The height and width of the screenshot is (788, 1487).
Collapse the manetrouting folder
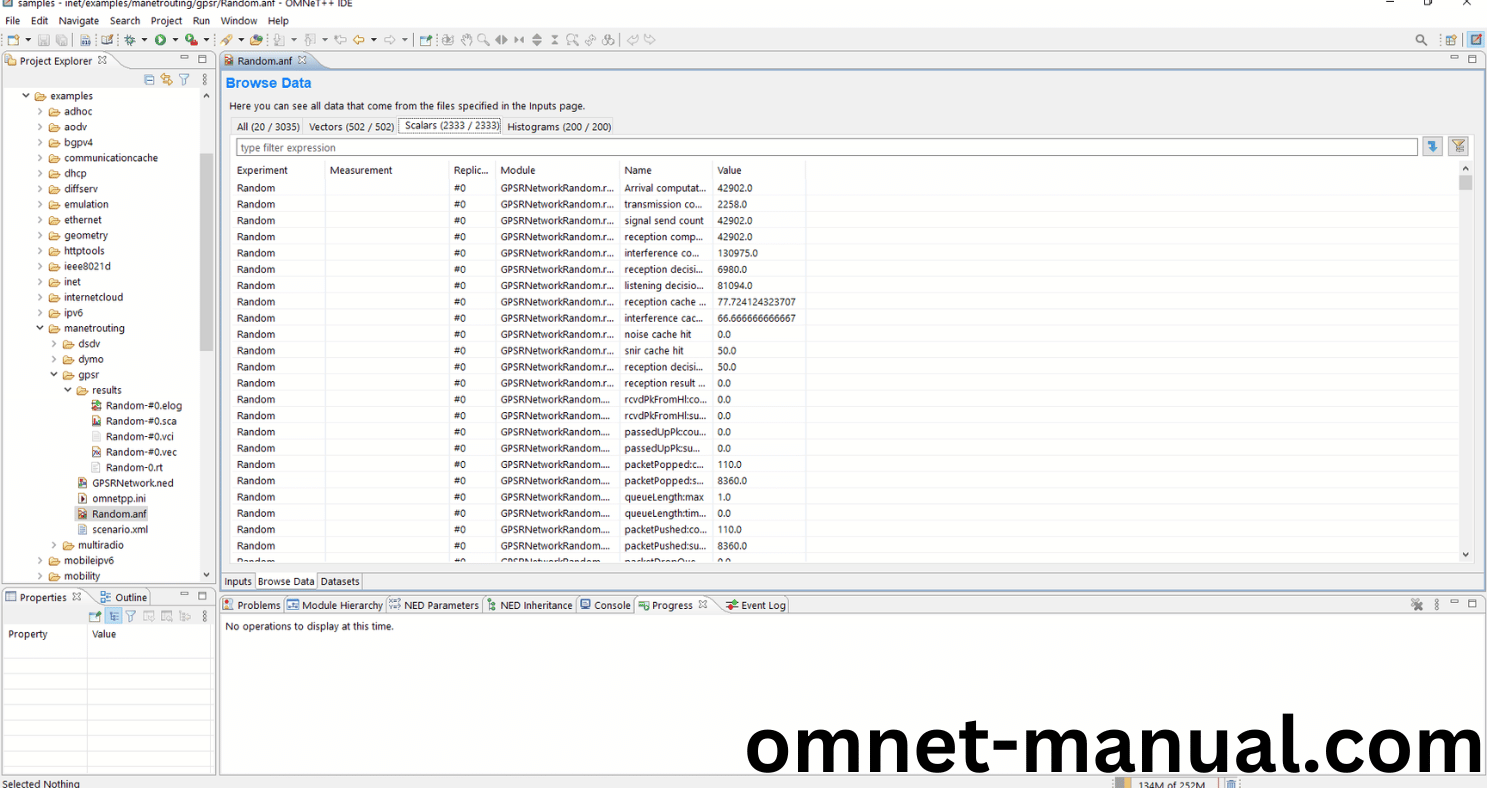[x=41, y=328]
